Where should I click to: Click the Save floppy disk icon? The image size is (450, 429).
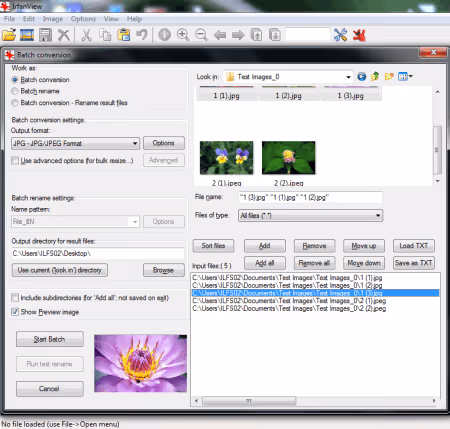[45, 35]
